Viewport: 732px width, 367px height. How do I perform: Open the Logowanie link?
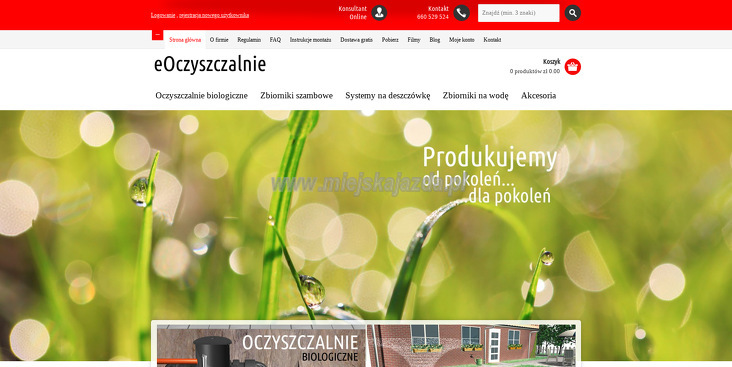tap(163, 15)
